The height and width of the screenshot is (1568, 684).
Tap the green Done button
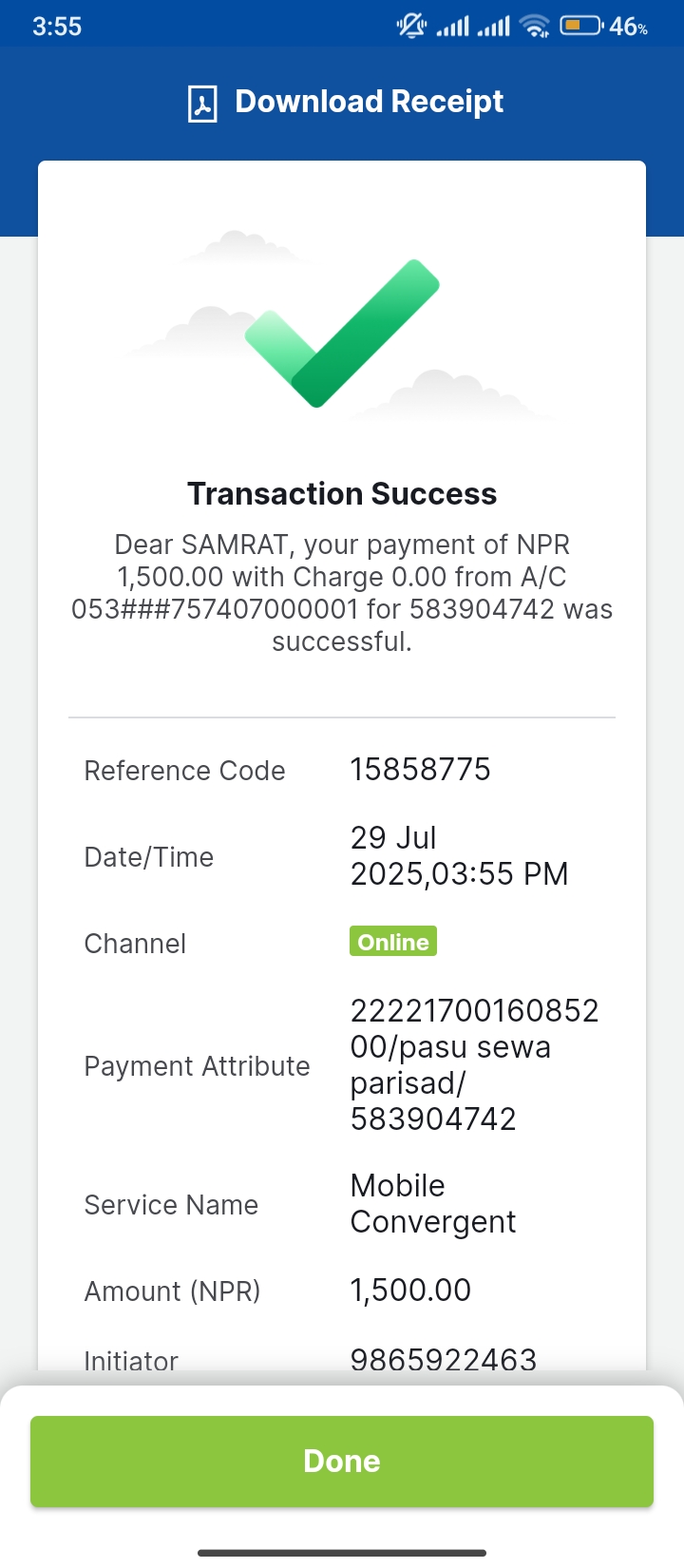coord(342,1461)
